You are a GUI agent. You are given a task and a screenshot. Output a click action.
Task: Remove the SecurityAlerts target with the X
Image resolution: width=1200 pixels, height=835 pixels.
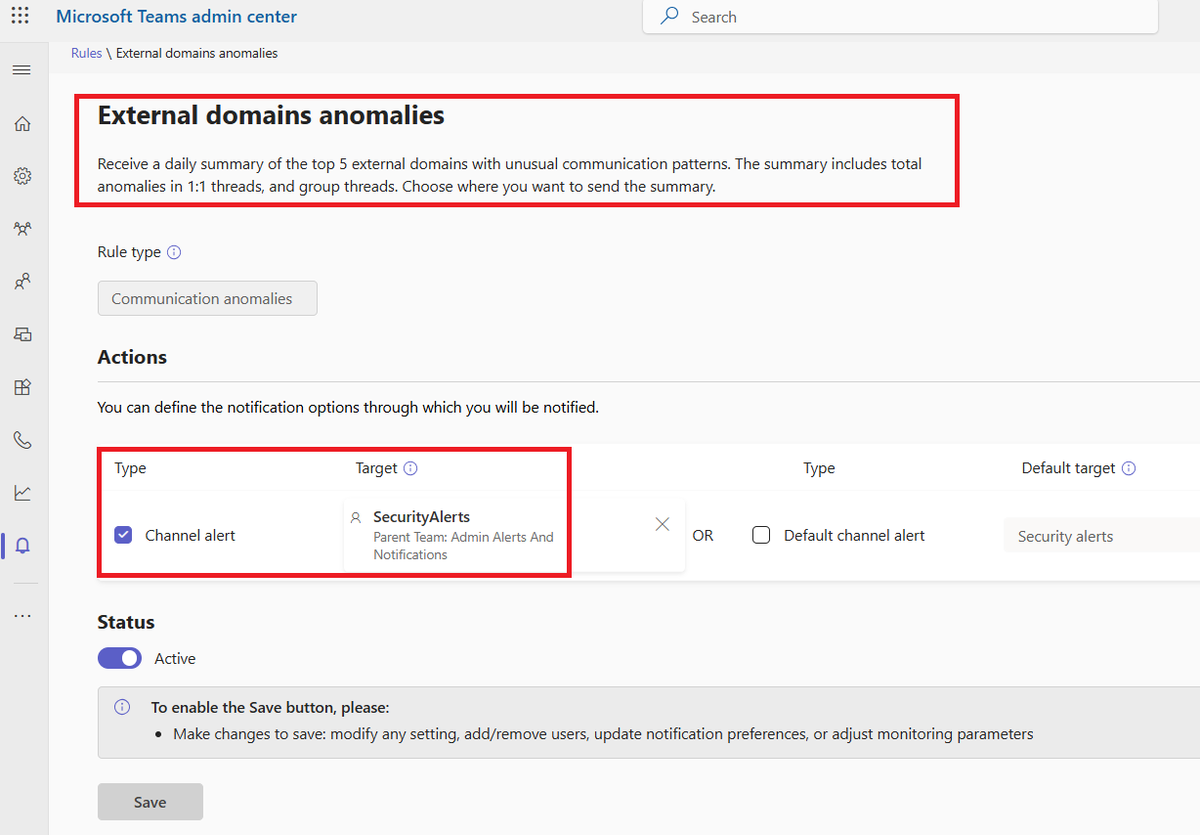tap(662, 524)
